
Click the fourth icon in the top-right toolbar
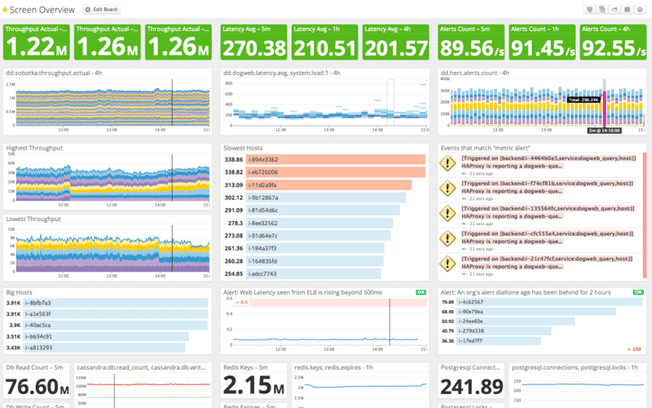626,9
